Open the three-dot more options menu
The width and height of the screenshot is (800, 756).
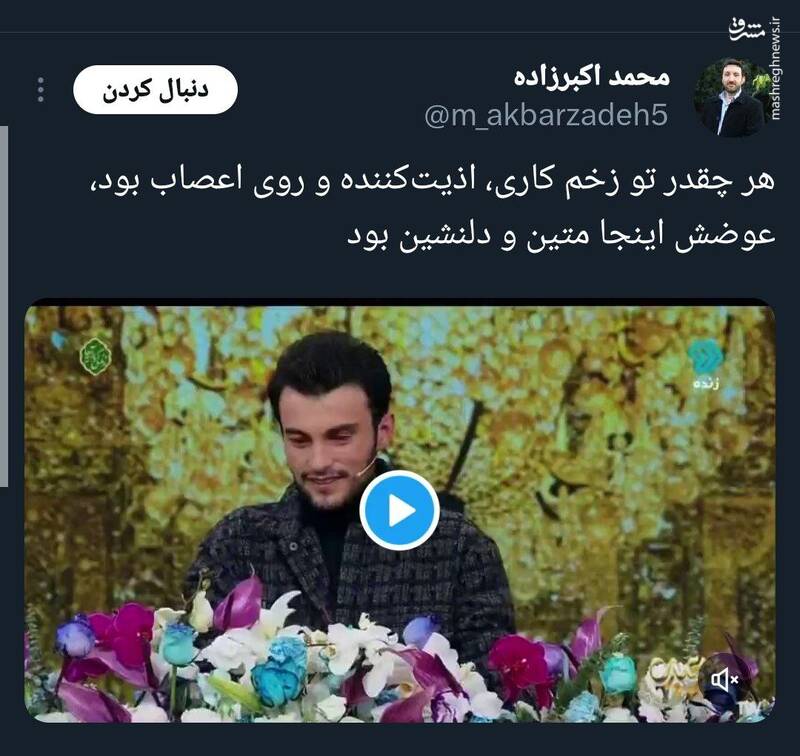point(41,90)
